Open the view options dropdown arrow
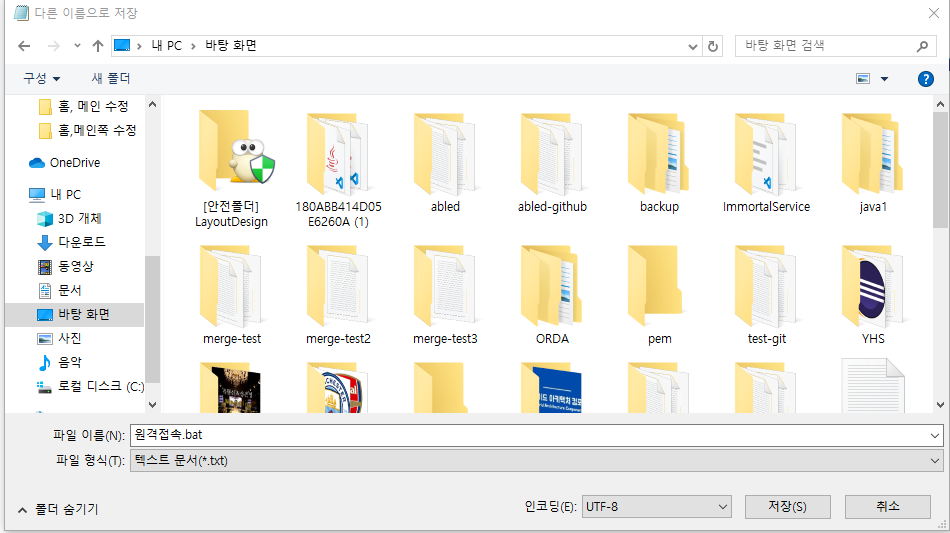The width and height of the screenshot is (950, 533). (x=884, y=79)
